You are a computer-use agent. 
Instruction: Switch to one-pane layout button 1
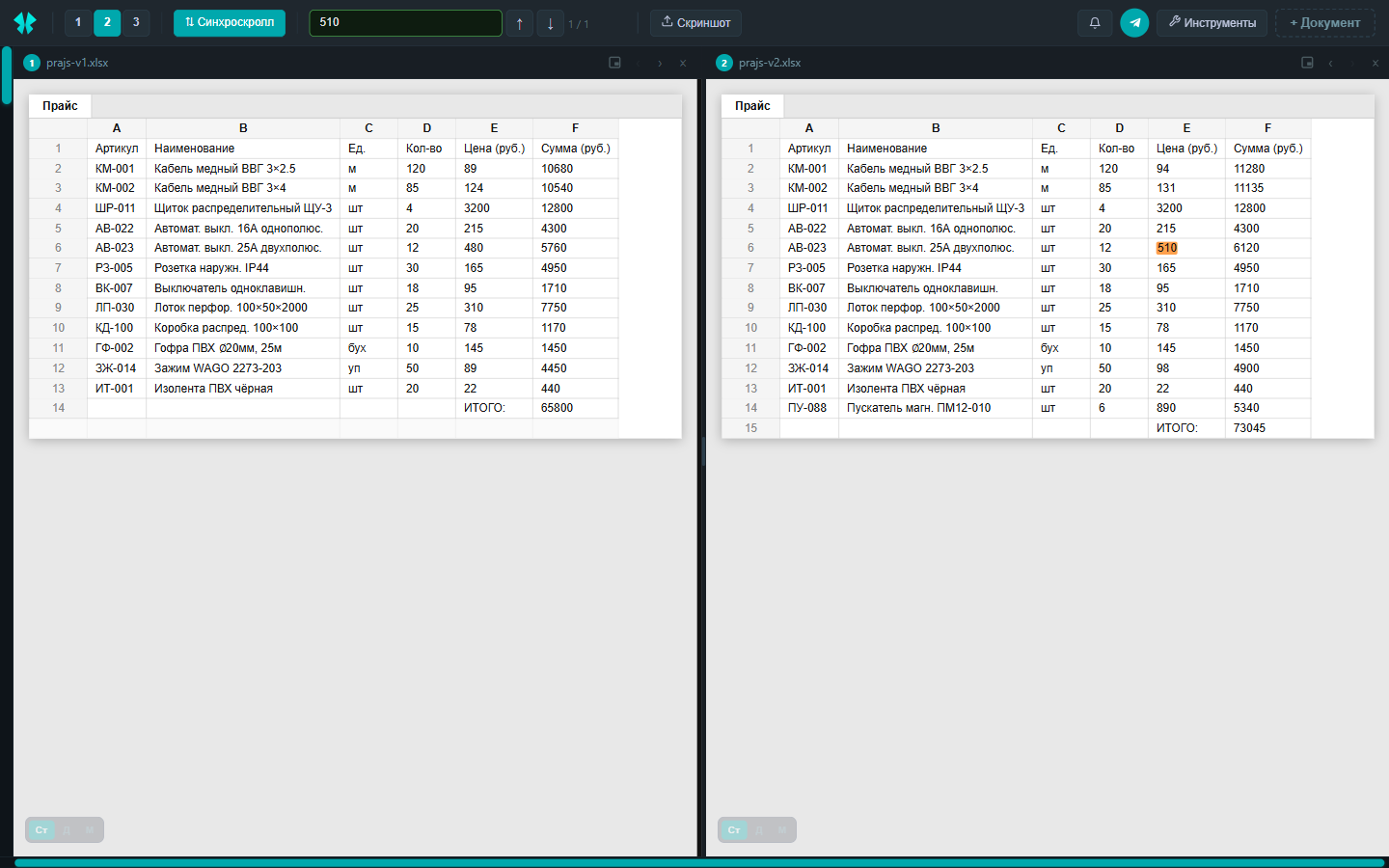[x=78, y=22]
